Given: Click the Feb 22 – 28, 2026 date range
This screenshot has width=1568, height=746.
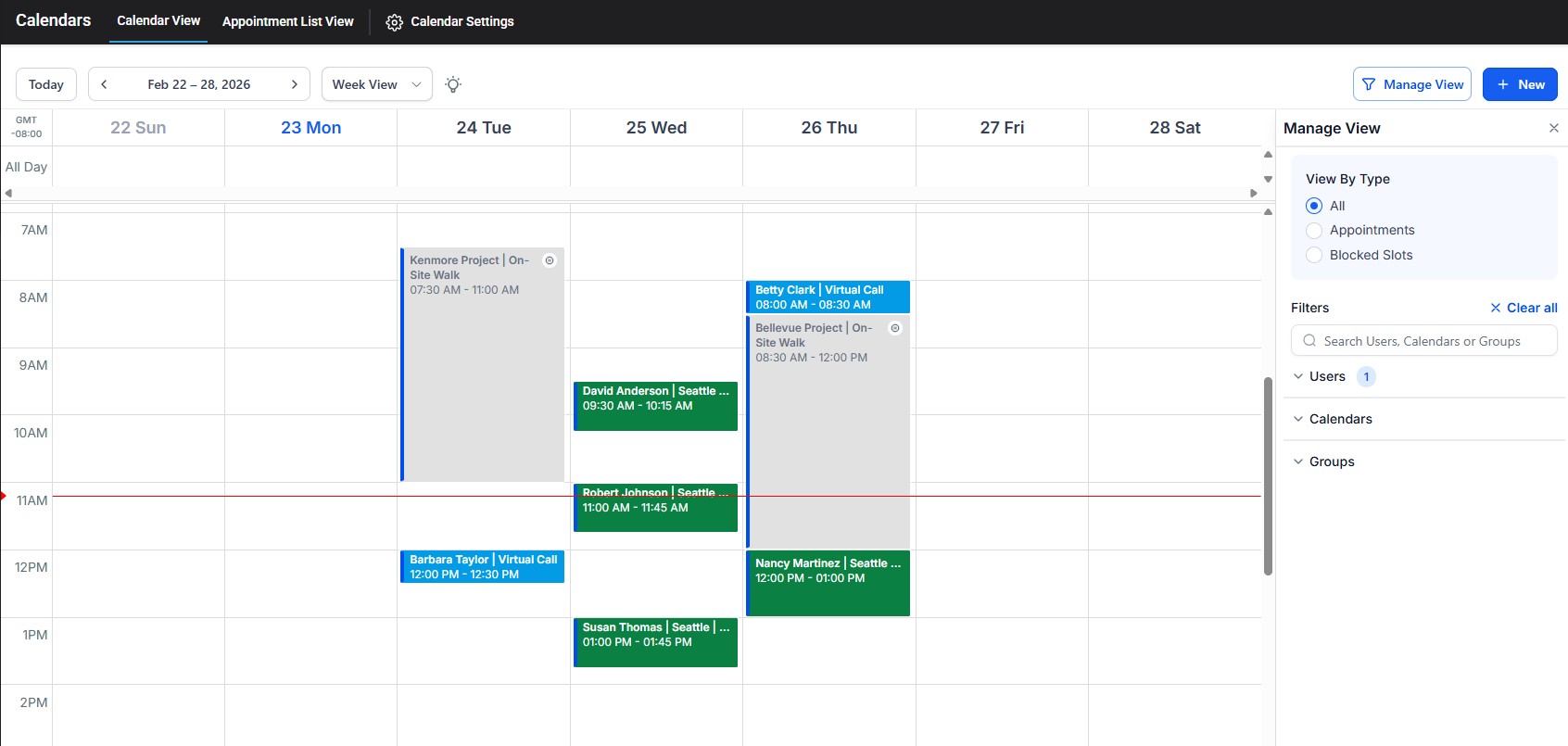Looking at the screenshot, I should pos(199,84).
